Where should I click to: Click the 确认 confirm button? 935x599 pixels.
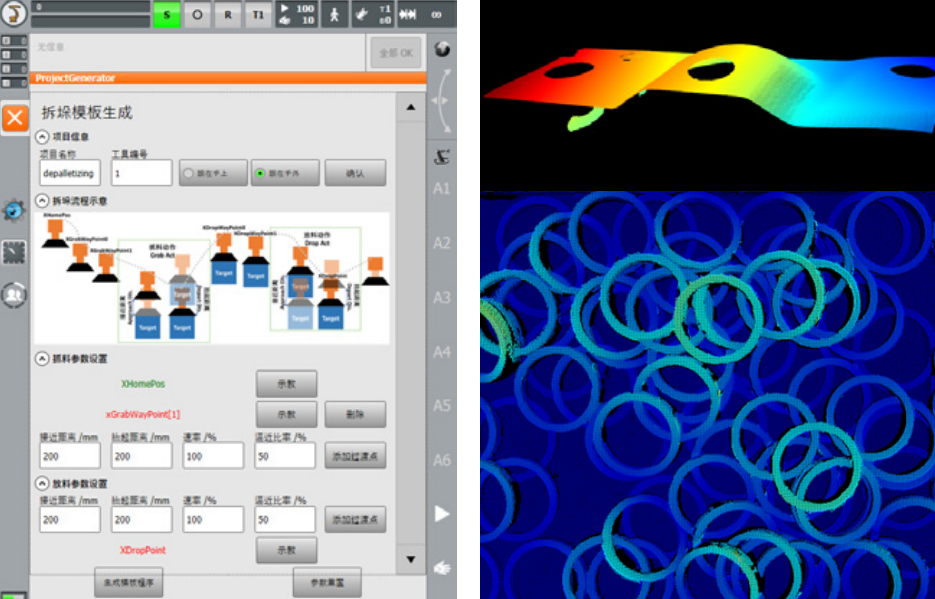[x=355, y=173]
